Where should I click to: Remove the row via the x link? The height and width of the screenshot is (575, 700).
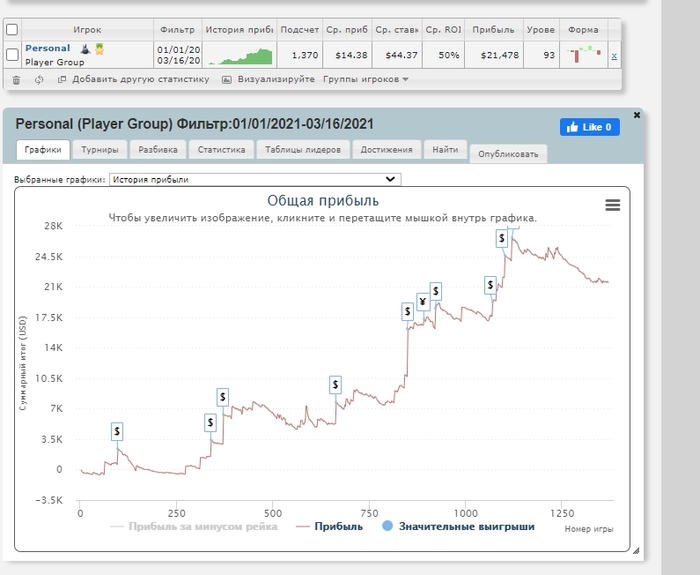click(614, 56)
